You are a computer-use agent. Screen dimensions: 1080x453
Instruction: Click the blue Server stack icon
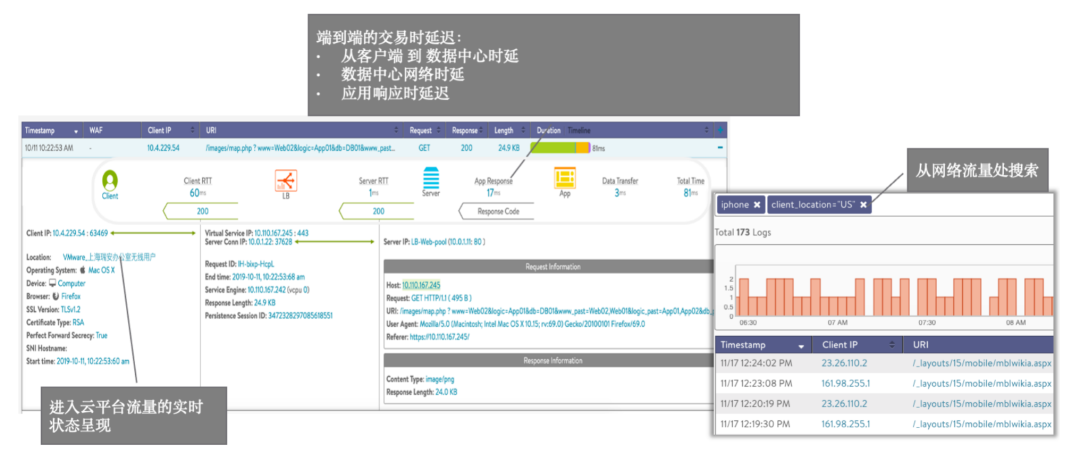(430, 178)
